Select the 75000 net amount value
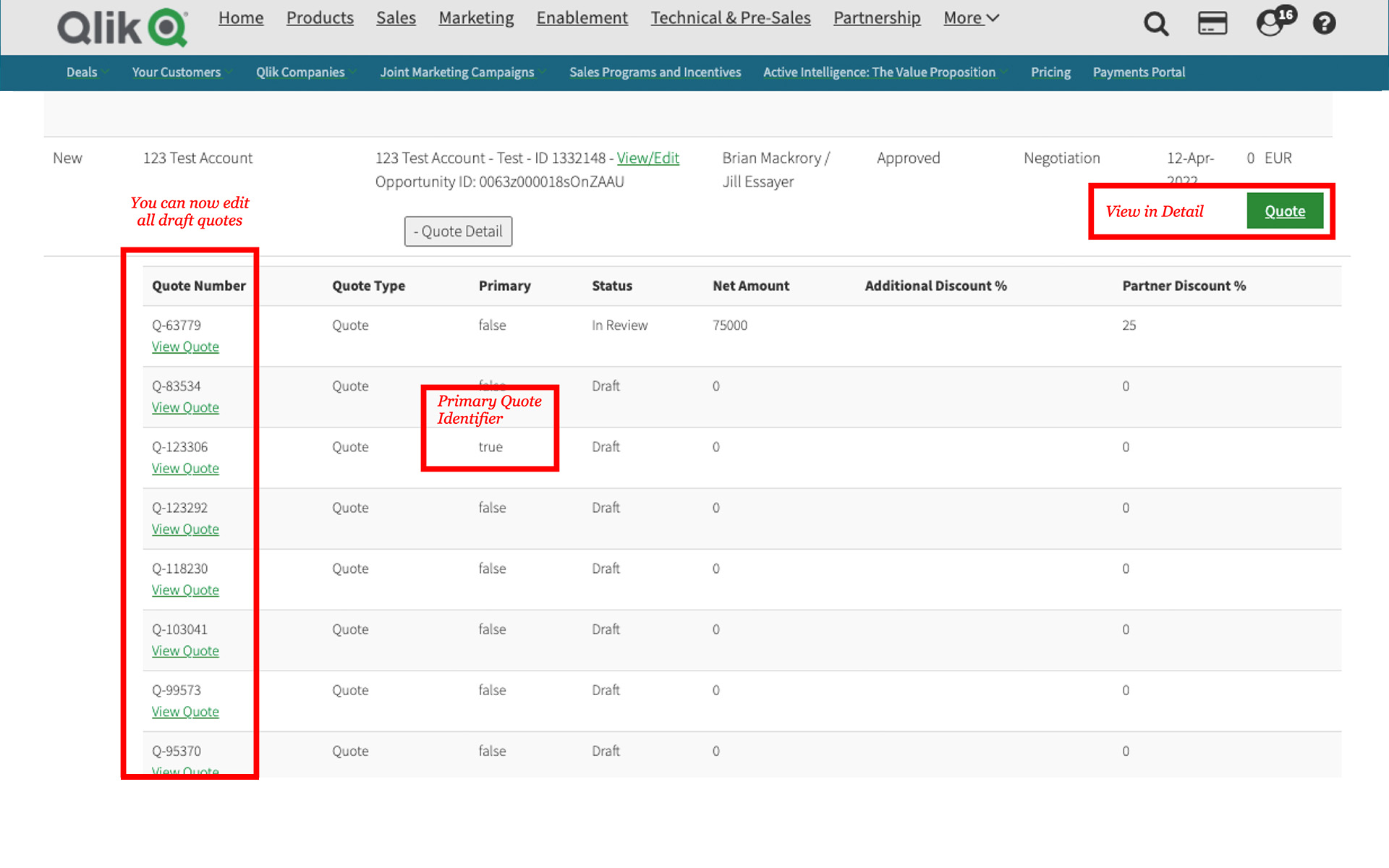The width and height of the screenshot is (1389, 868). click(730, 325)
